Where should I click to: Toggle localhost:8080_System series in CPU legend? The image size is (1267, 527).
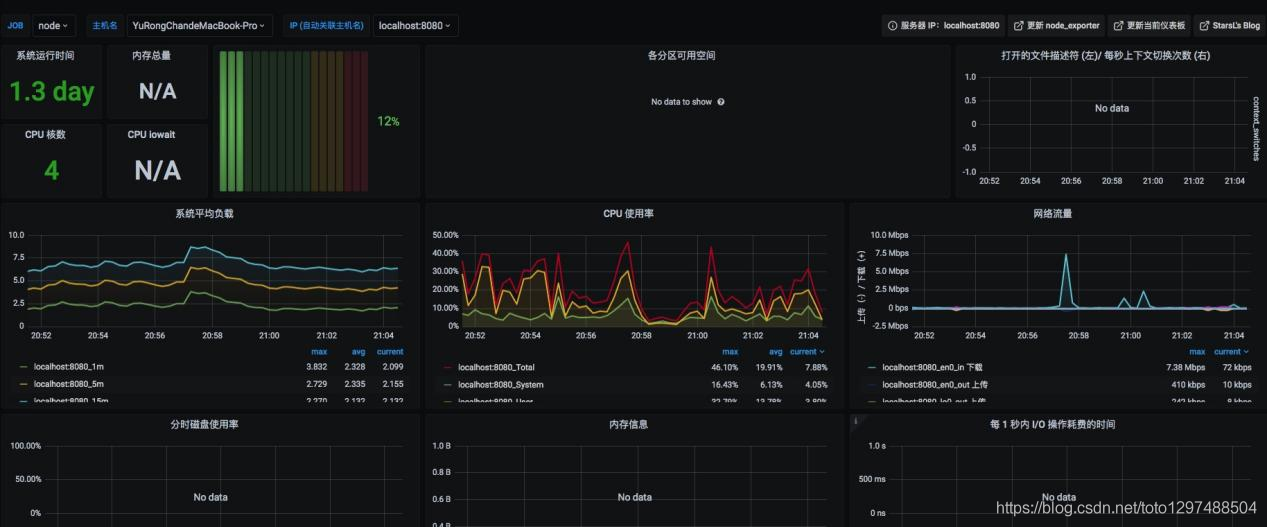500,384
